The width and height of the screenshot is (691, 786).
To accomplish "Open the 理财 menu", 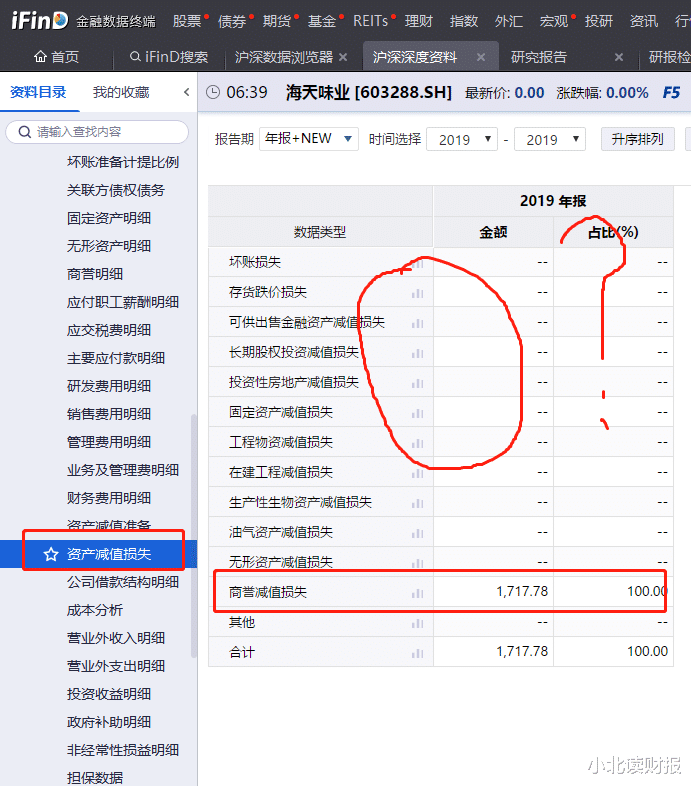I will 419,21.
